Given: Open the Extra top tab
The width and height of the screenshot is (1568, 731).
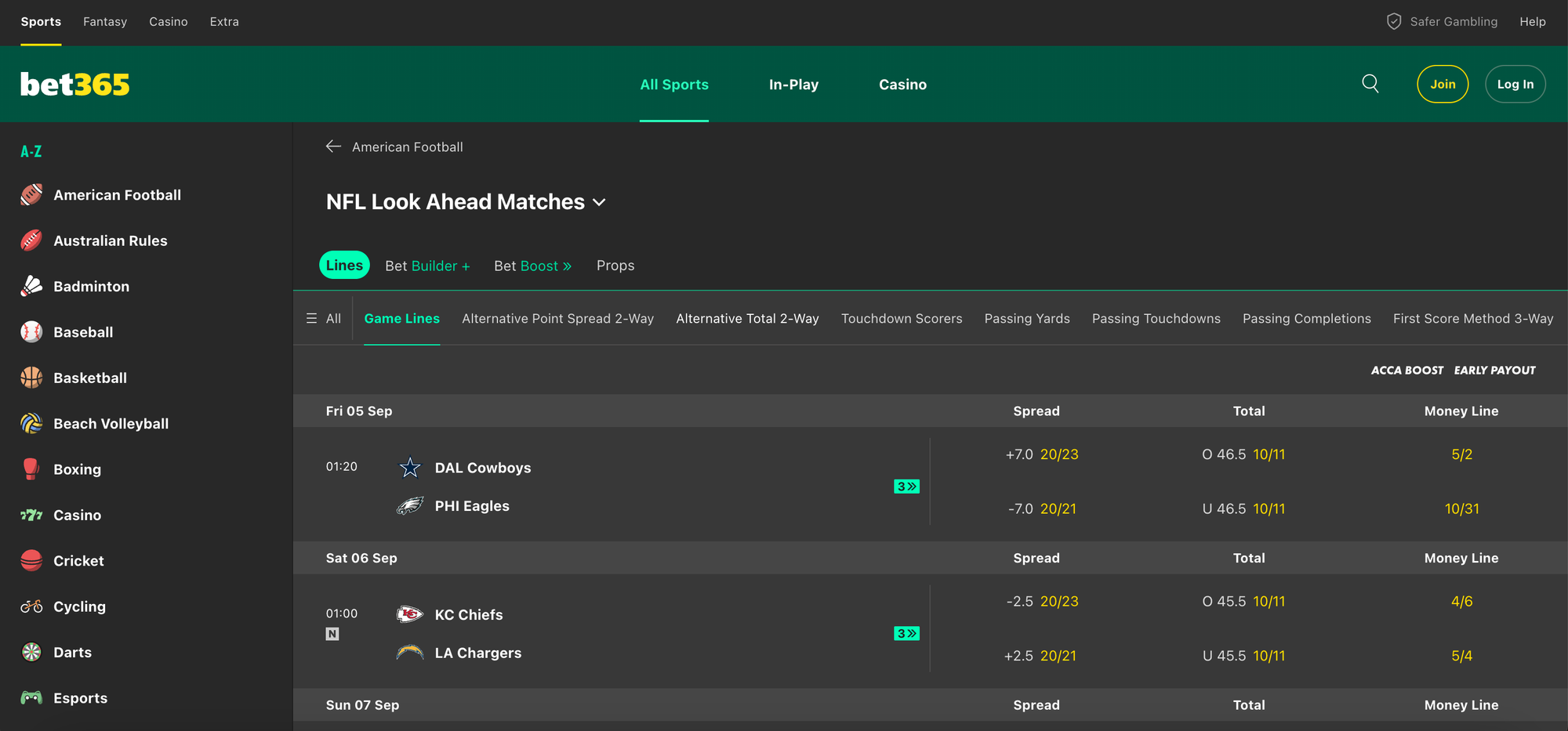Looking at the screenshot, I should pyautogui.click(x=224, y=22).
